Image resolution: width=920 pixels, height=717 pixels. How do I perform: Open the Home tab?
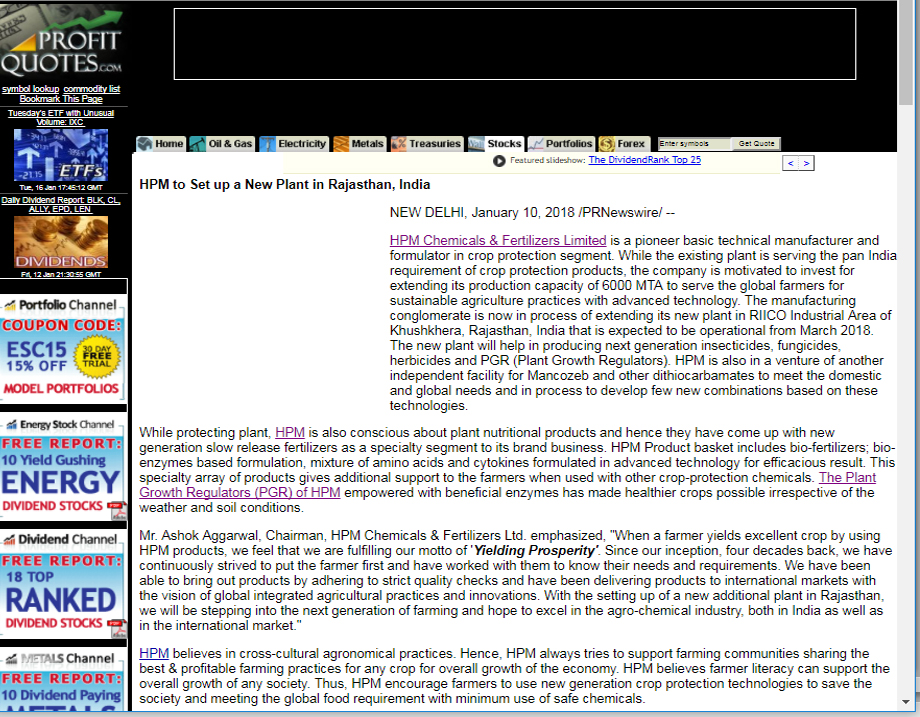click(x=161, y=144)
